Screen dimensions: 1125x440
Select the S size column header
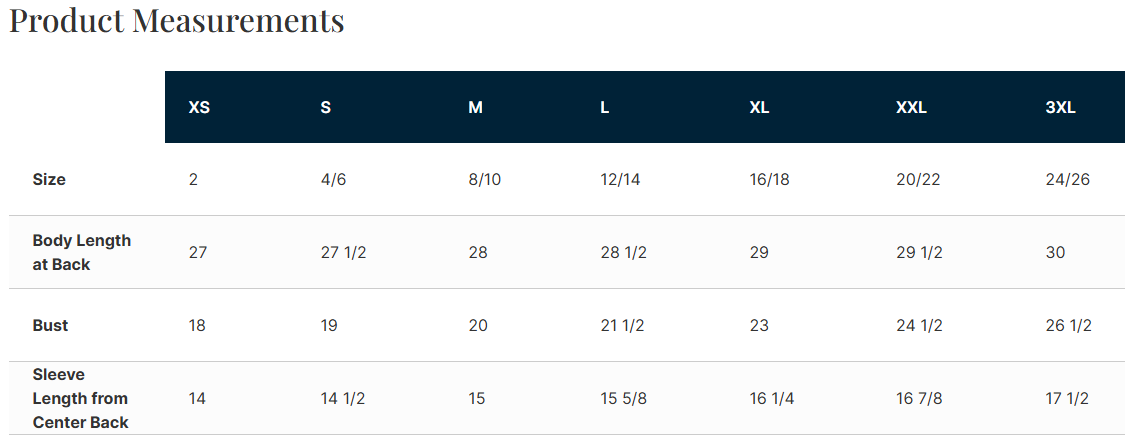(x=326, y=107)
